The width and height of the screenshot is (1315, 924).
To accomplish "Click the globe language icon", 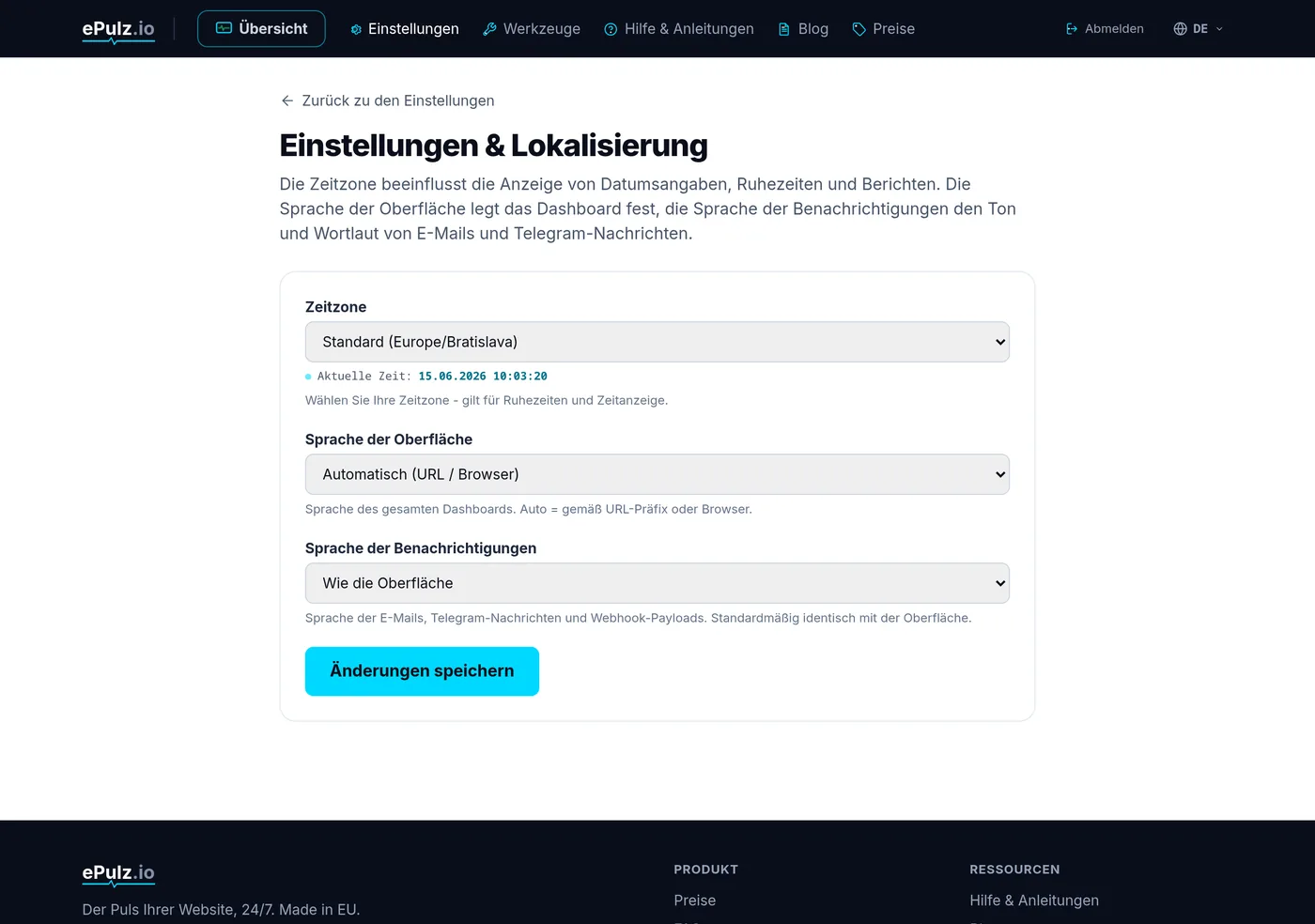I will click(1181, 29).
